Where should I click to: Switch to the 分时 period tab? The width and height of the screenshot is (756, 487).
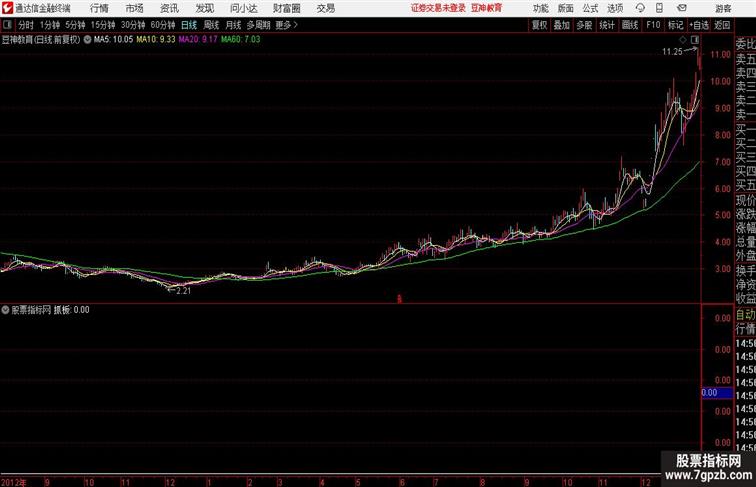click(x=26, y=25)
